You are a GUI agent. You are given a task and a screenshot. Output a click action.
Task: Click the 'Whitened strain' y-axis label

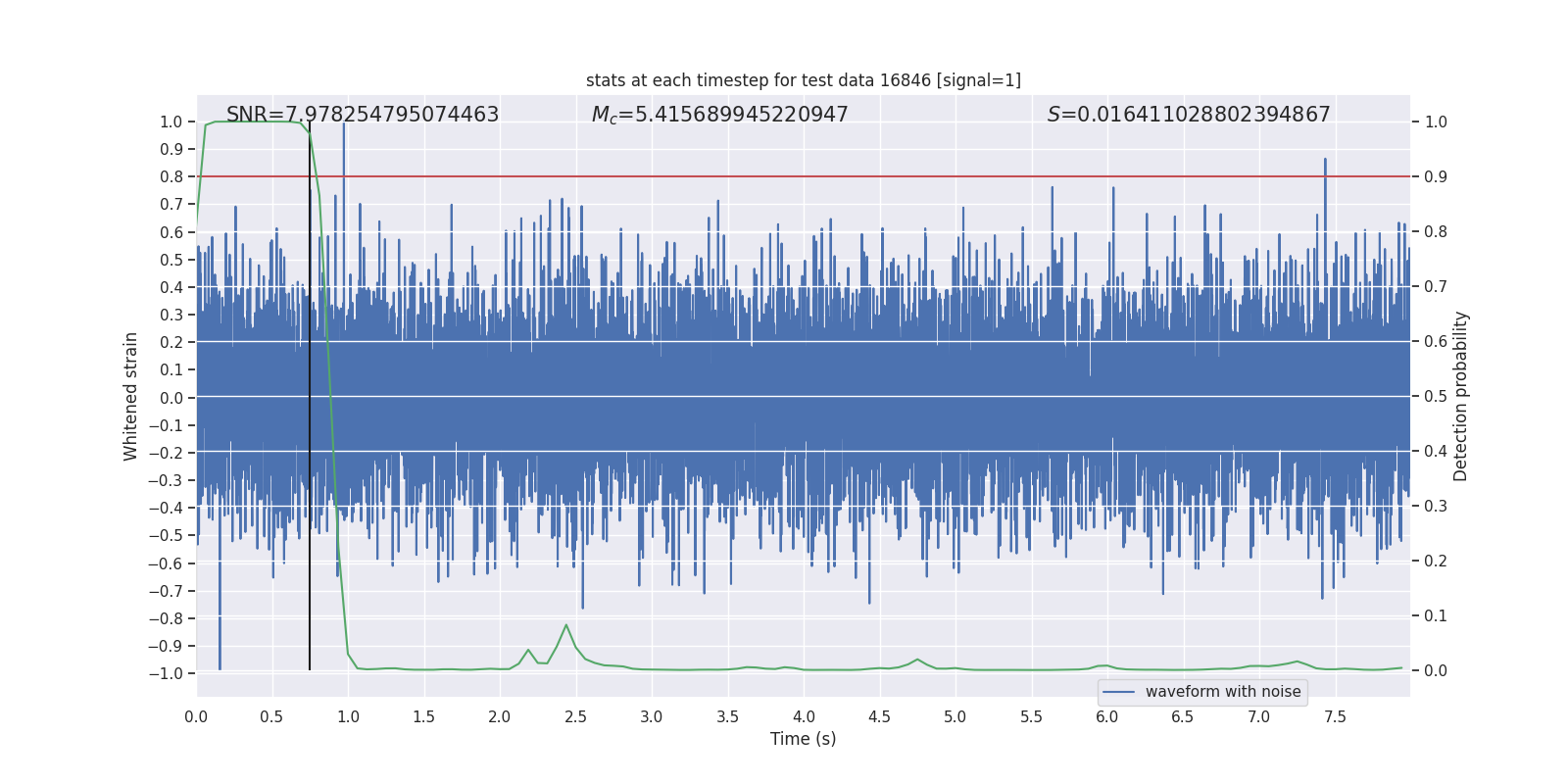(x=131, y=396)
